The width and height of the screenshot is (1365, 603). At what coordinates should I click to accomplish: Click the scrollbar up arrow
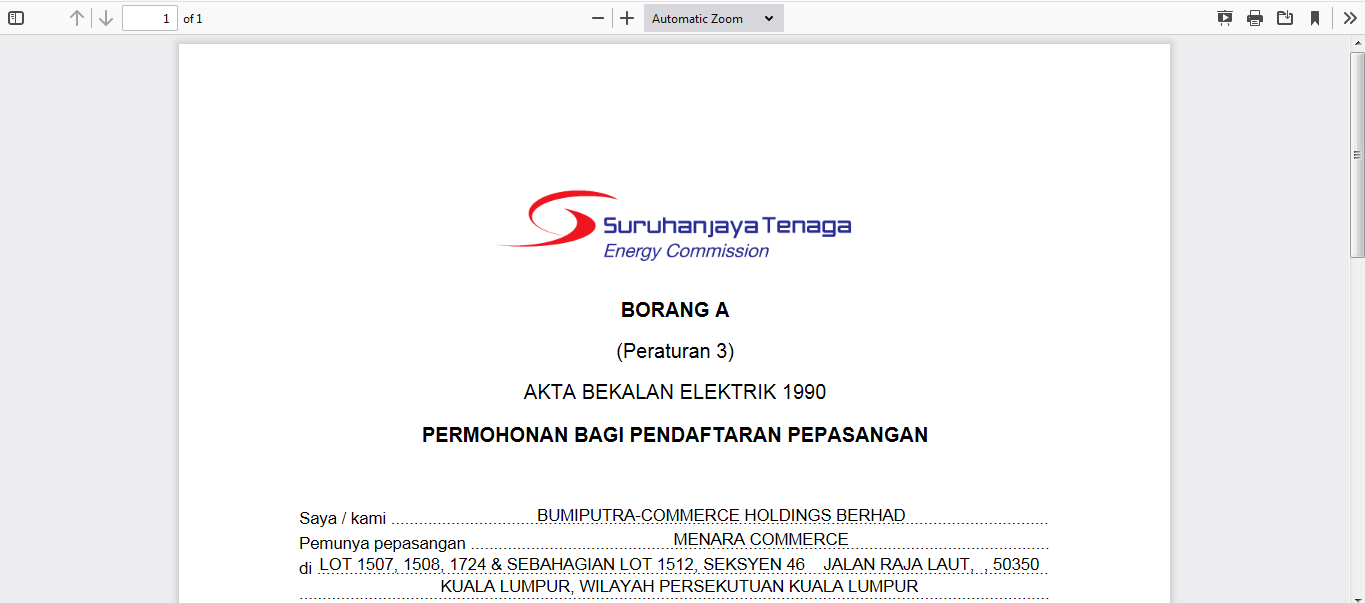pos(1357,44)
